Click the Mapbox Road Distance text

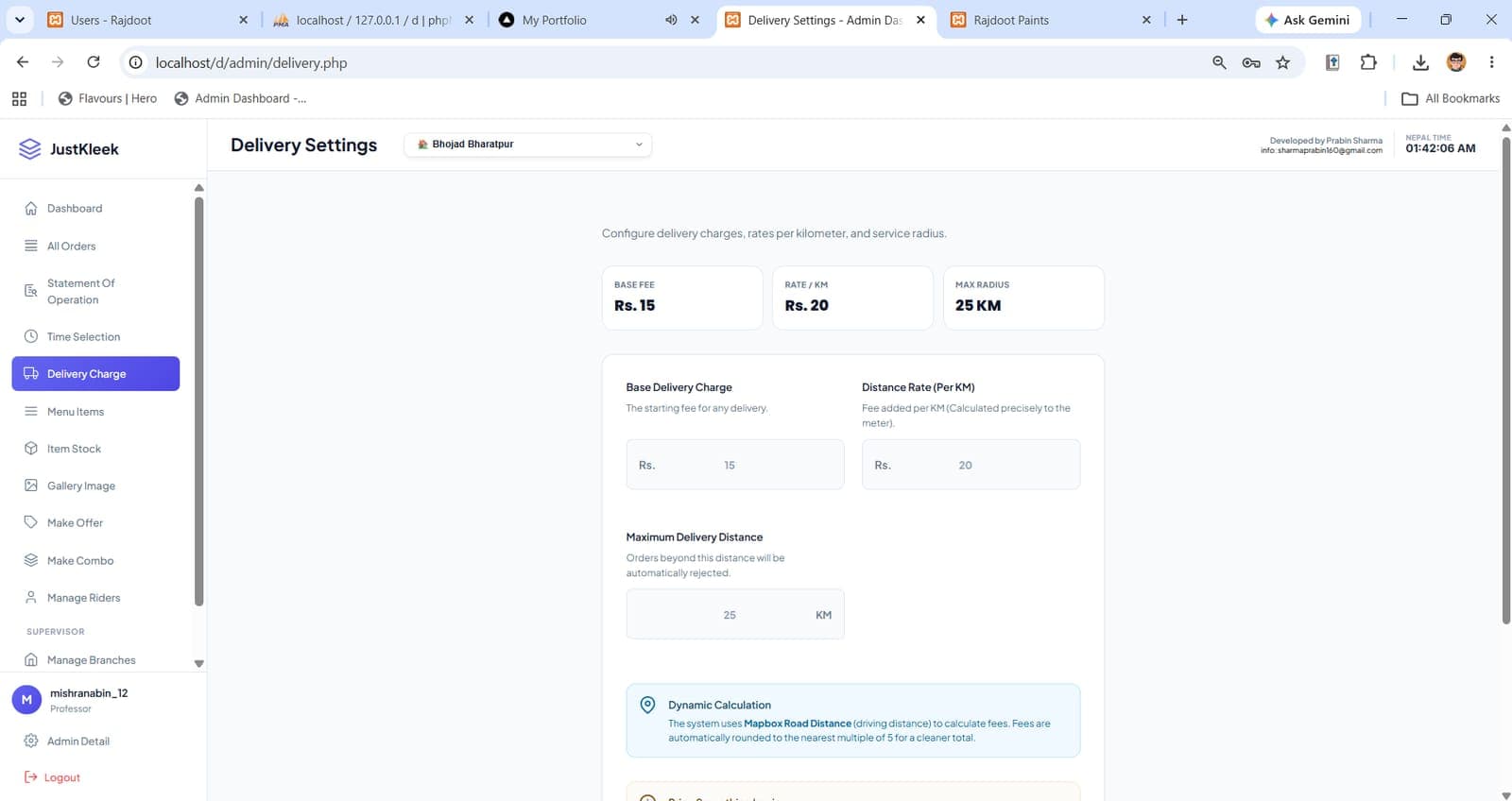coord(798,724)
